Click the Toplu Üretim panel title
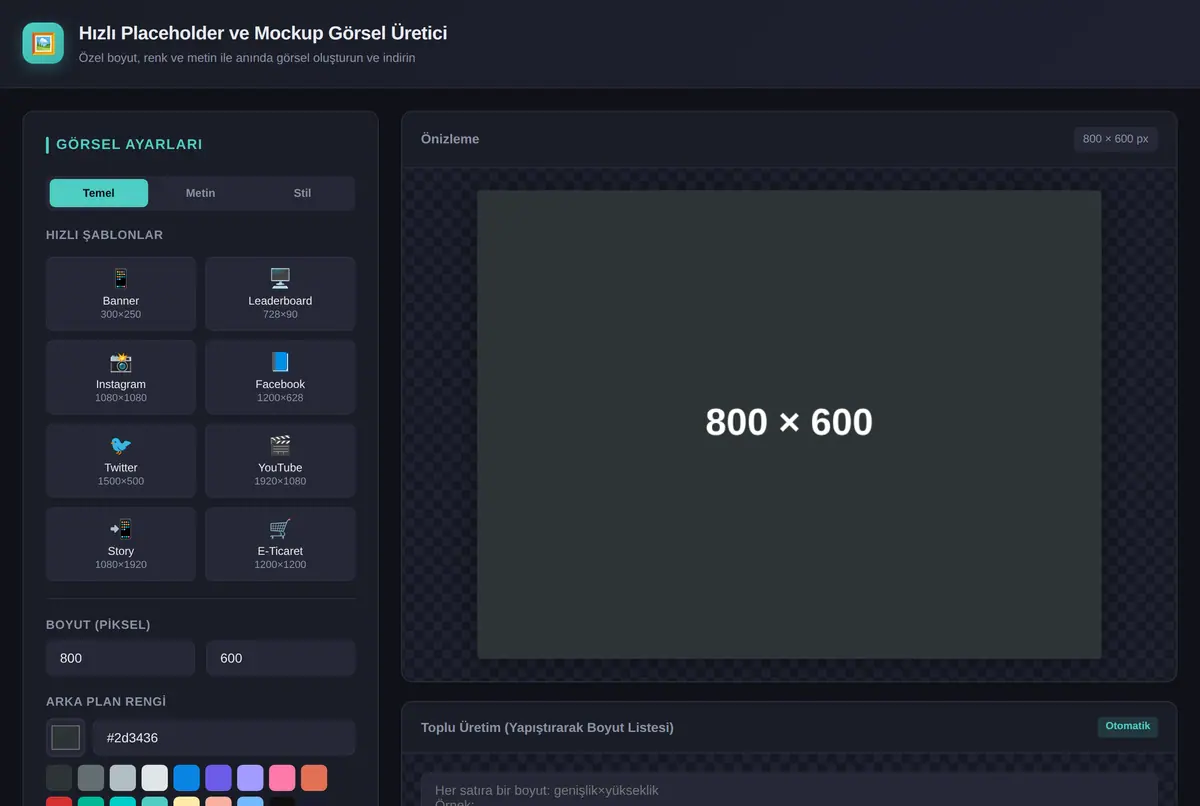This screenshot has width=1200, height=806. coord(547,727)
